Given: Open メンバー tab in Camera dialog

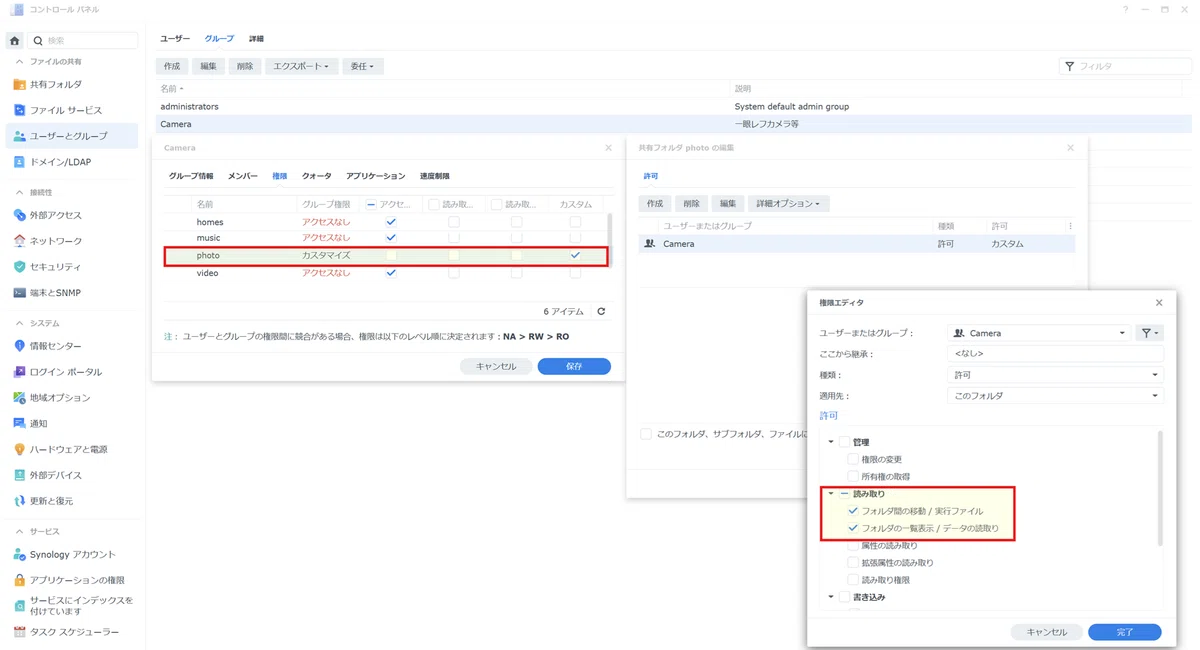Looking at the screenshot, I should pos(243,176).
